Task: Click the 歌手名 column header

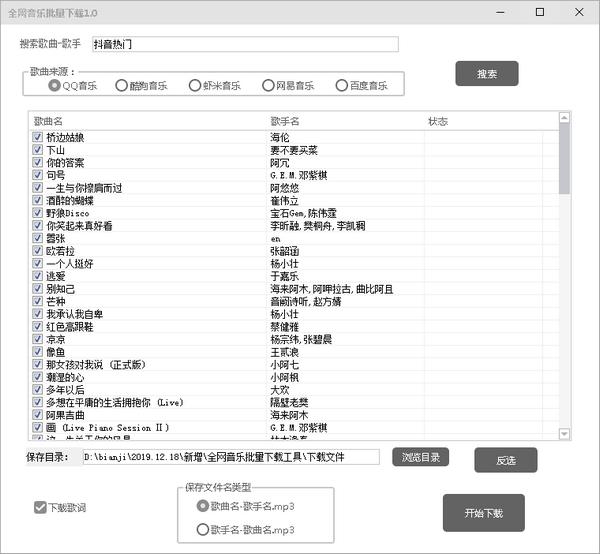Action: click(x=346, y=121)
